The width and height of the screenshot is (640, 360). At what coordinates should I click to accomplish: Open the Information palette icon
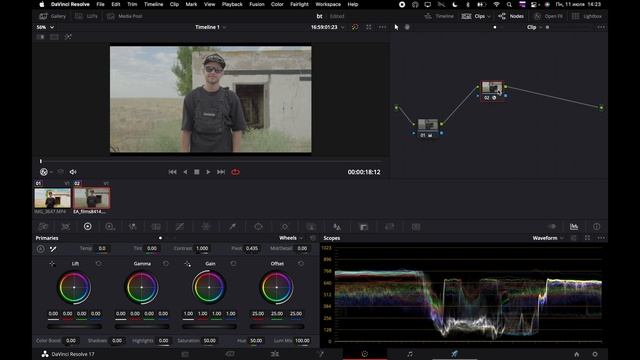[x=596, y=227]
